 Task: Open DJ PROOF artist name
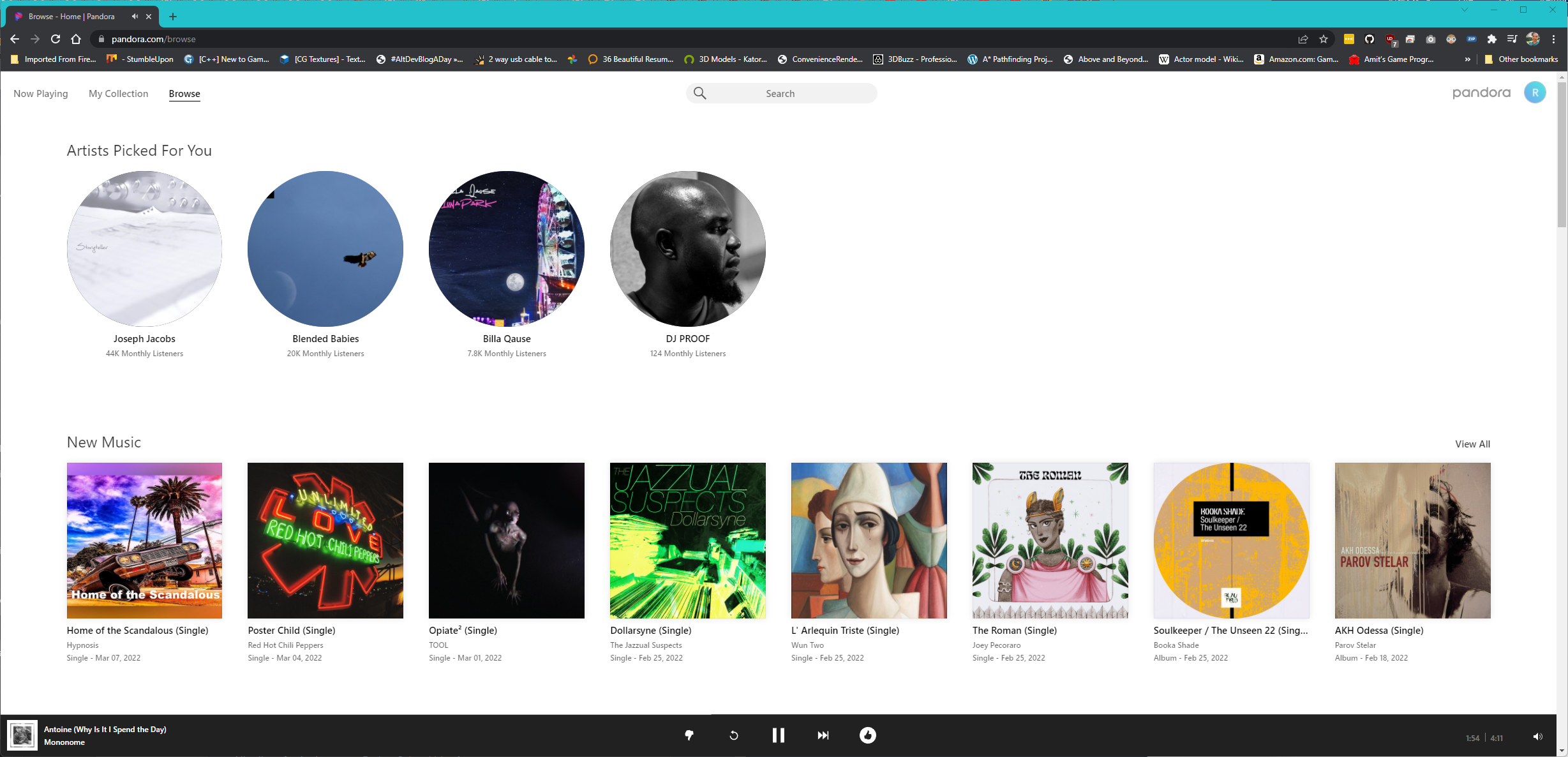[x=688, y=339]
